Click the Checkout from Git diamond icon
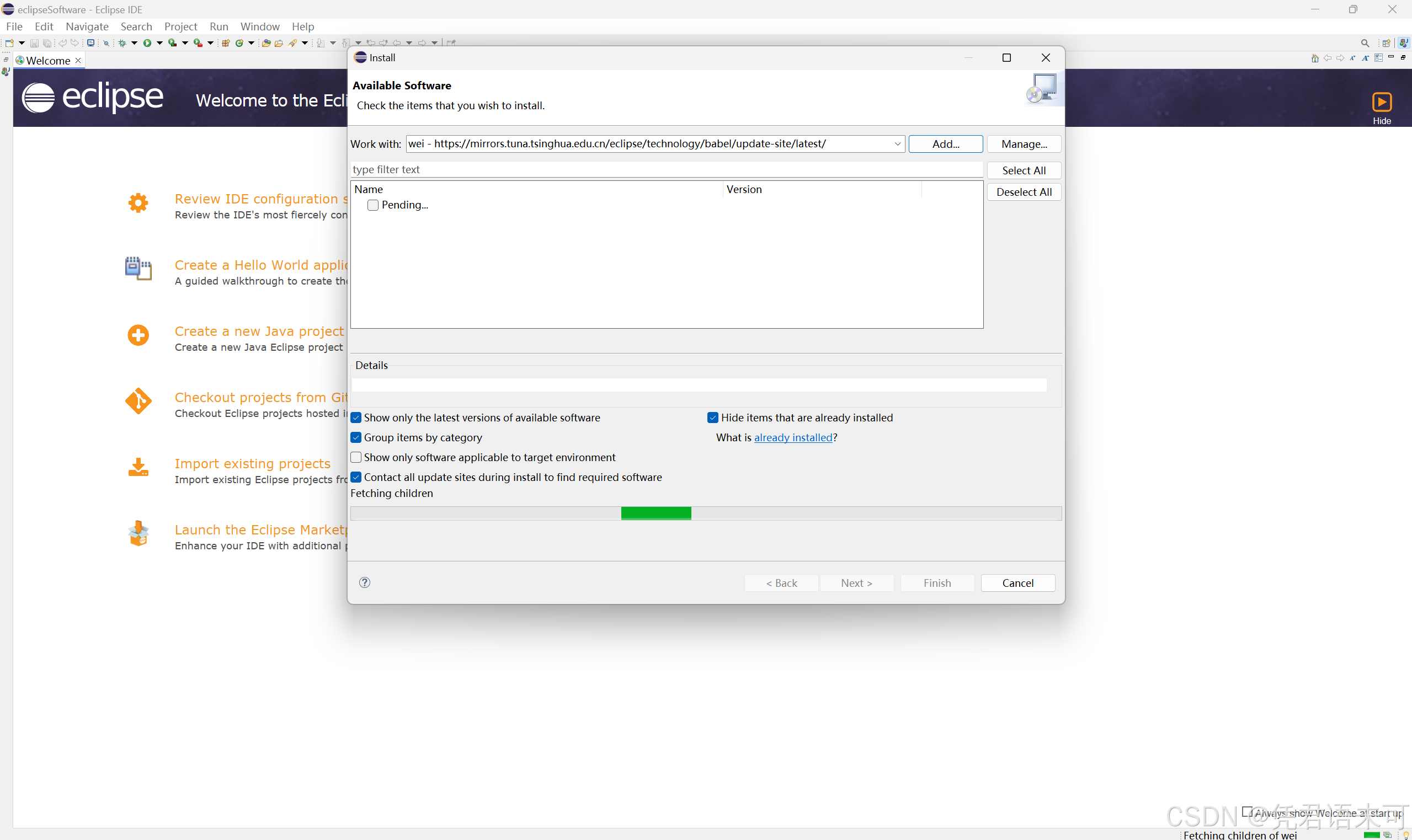The height and width of the screenshot is (840, 1412). [x=138, y=402]
